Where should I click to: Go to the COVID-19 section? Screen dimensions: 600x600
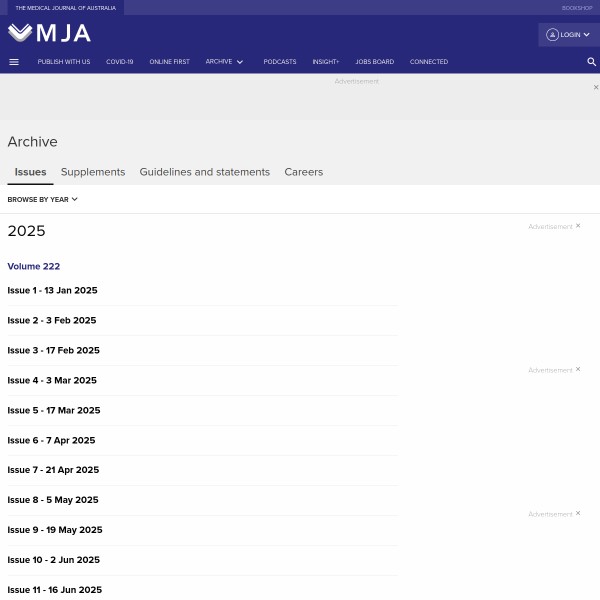click(119, 62)
